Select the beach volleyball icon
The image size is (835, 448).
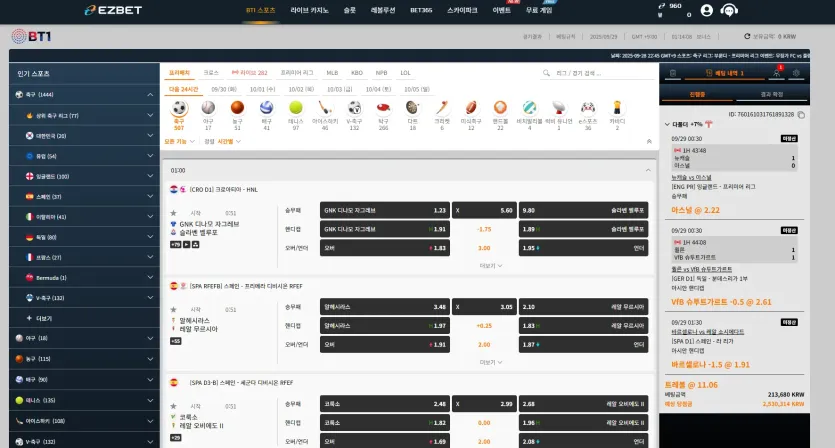pyautogui.click(x=529, y=108)
